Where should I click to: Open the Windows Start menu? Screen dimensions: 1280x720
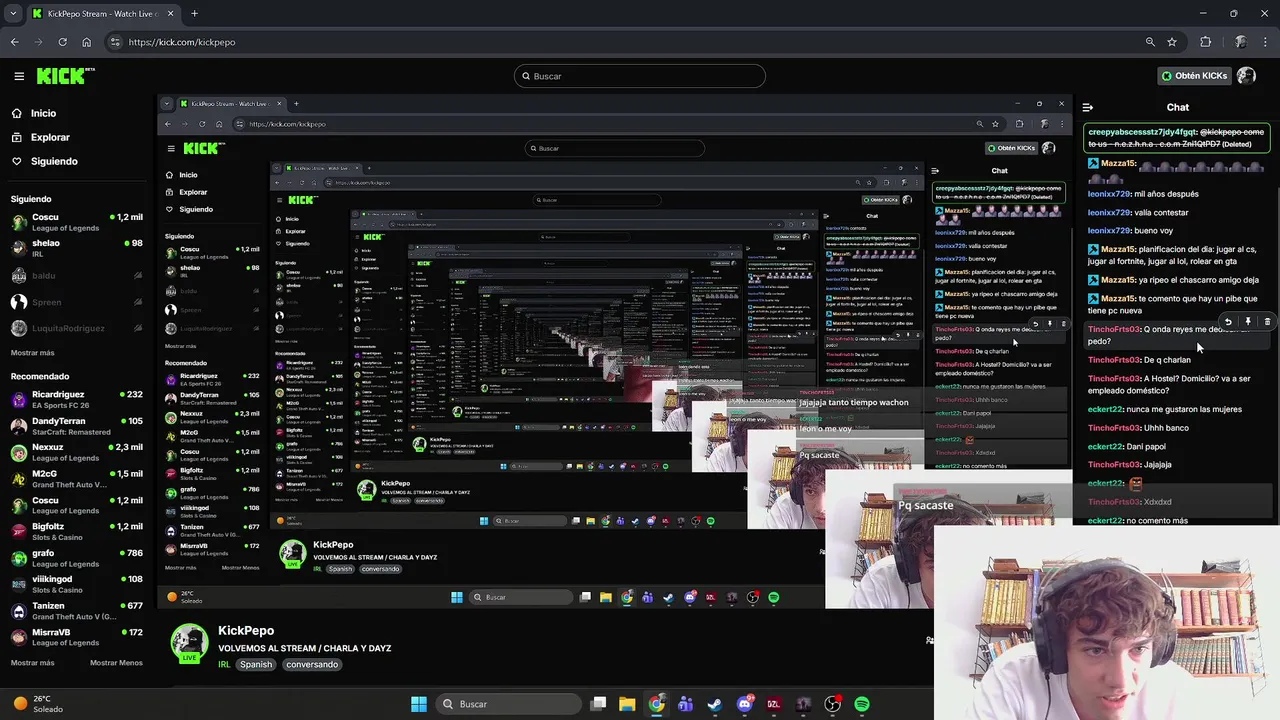coord(419,704)
